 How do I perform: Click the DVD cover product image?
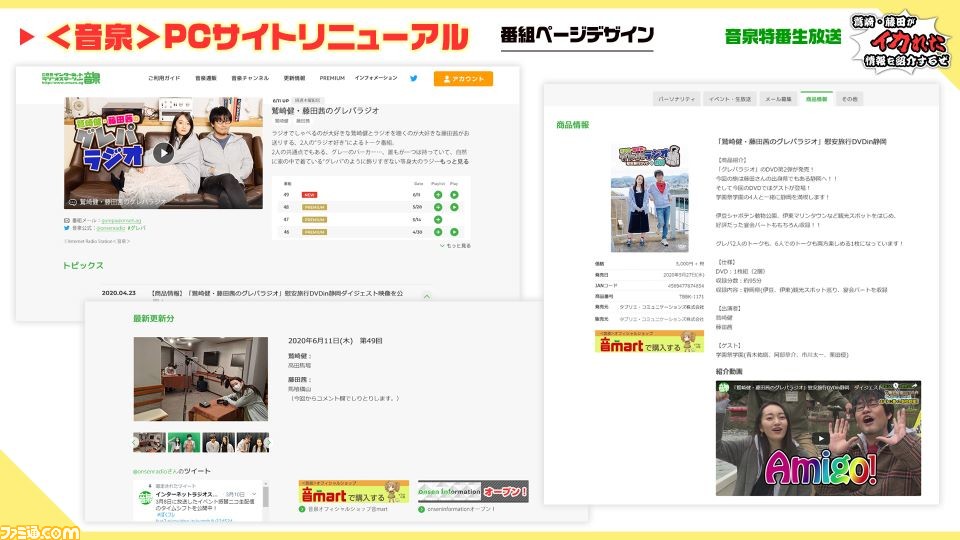(x=650, y=198)
